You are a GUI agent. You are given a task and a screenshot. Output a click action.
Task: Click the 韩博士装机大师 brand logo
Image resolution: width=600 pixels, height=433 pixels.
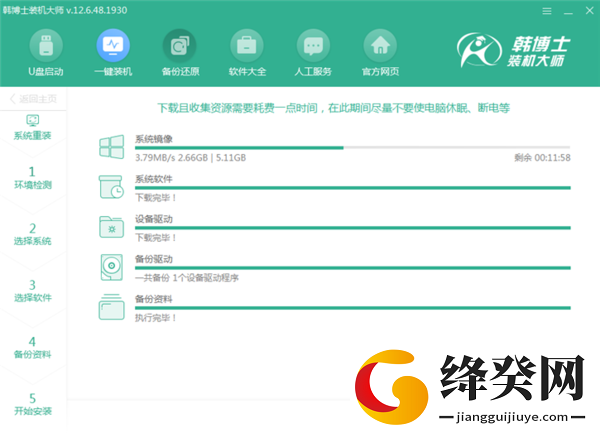click(514, 50)
